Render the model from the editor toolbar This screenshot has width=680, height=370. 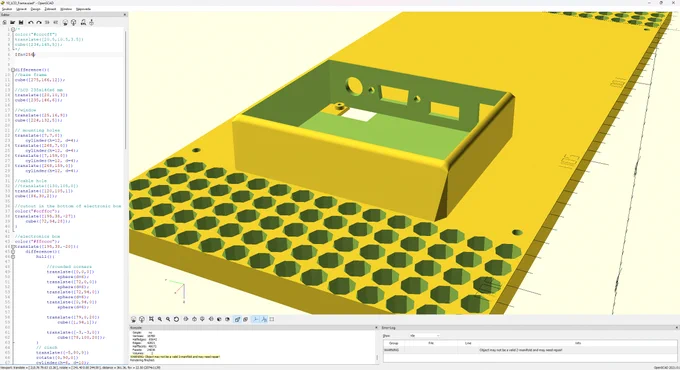pyautogui.click(x=73, y=22)
